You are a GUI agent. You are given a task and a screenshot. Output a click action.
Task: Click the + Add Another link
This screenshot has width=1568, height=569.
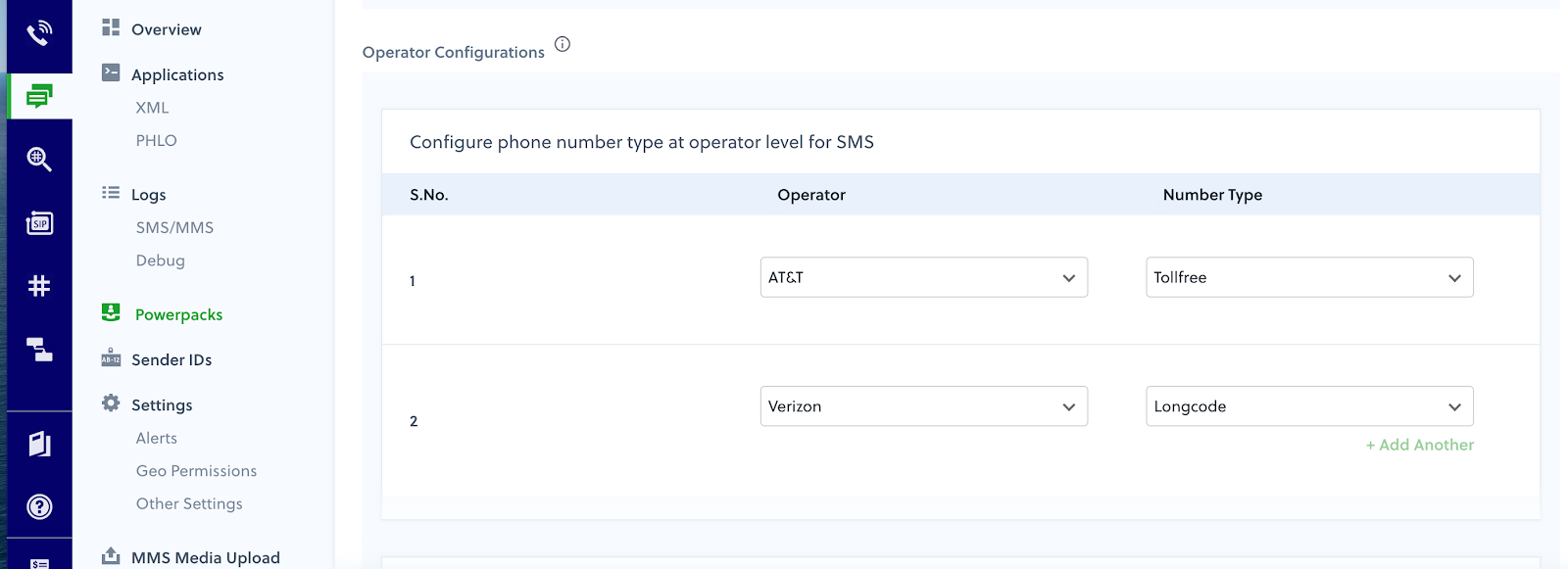pyautogui.click(x=1420, y=445)
